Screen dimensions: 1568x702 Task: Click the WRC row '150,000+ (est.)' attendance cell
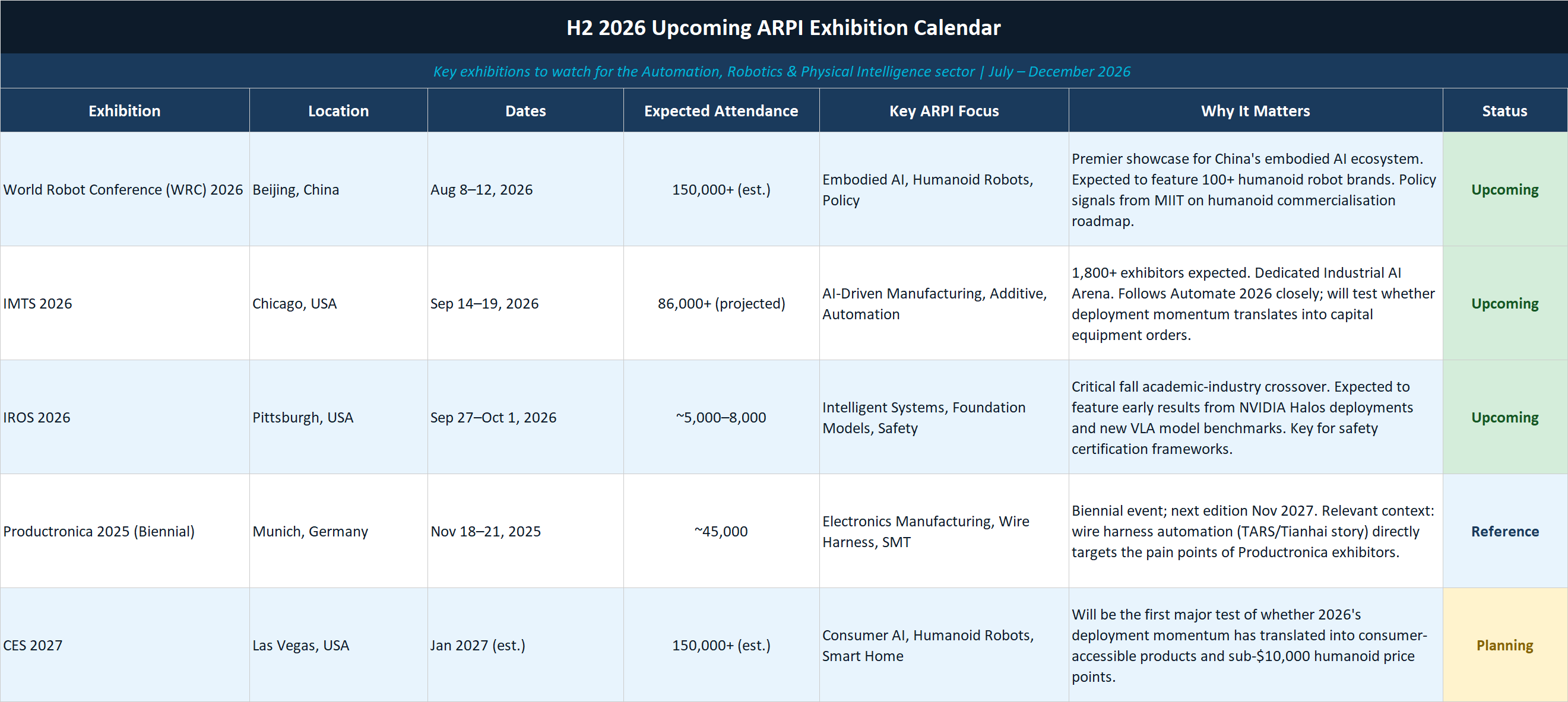721,189
